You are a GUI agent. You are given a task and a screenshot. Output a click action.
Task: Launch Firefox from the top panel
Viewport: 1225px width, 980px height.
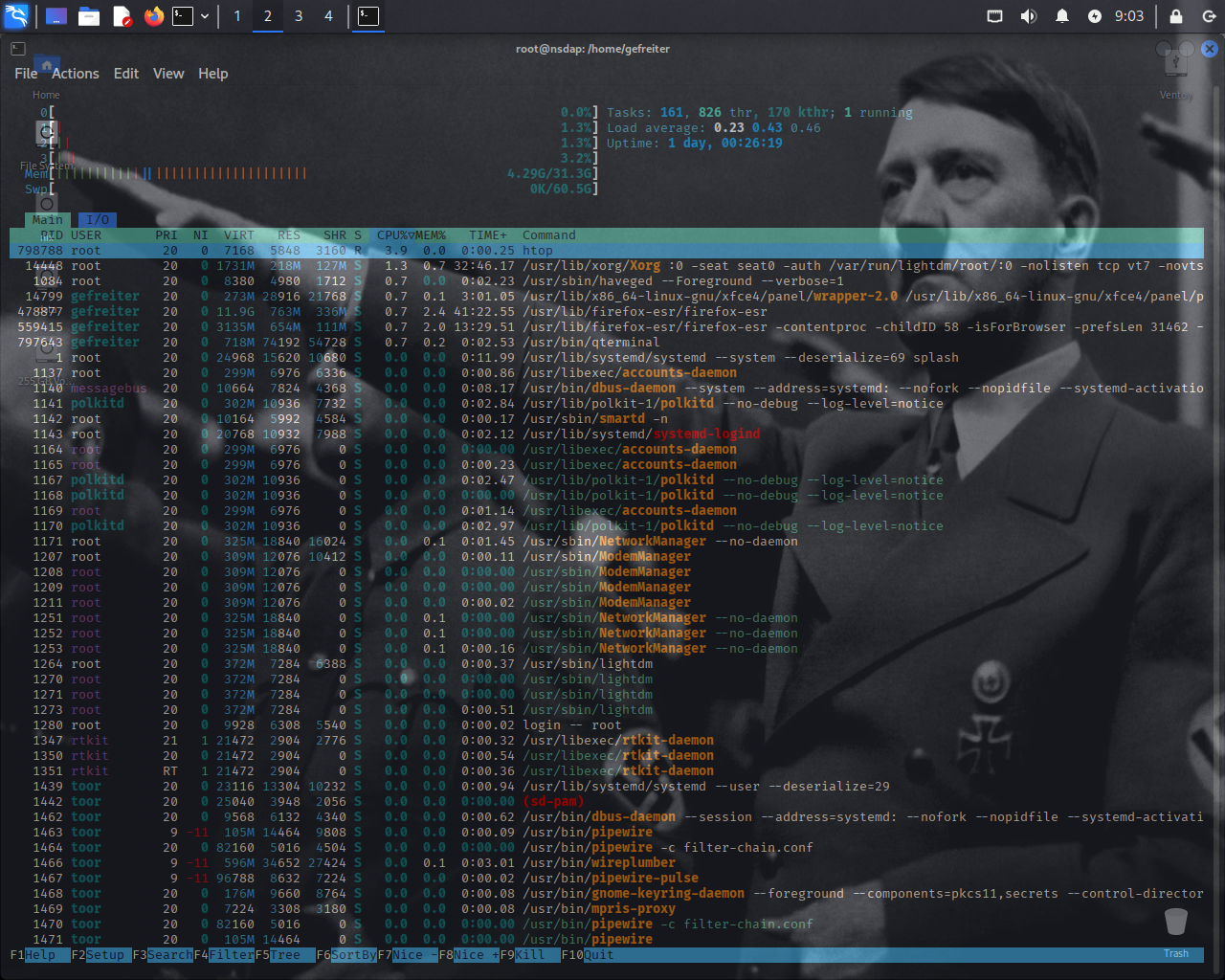(x=153, y=16)
